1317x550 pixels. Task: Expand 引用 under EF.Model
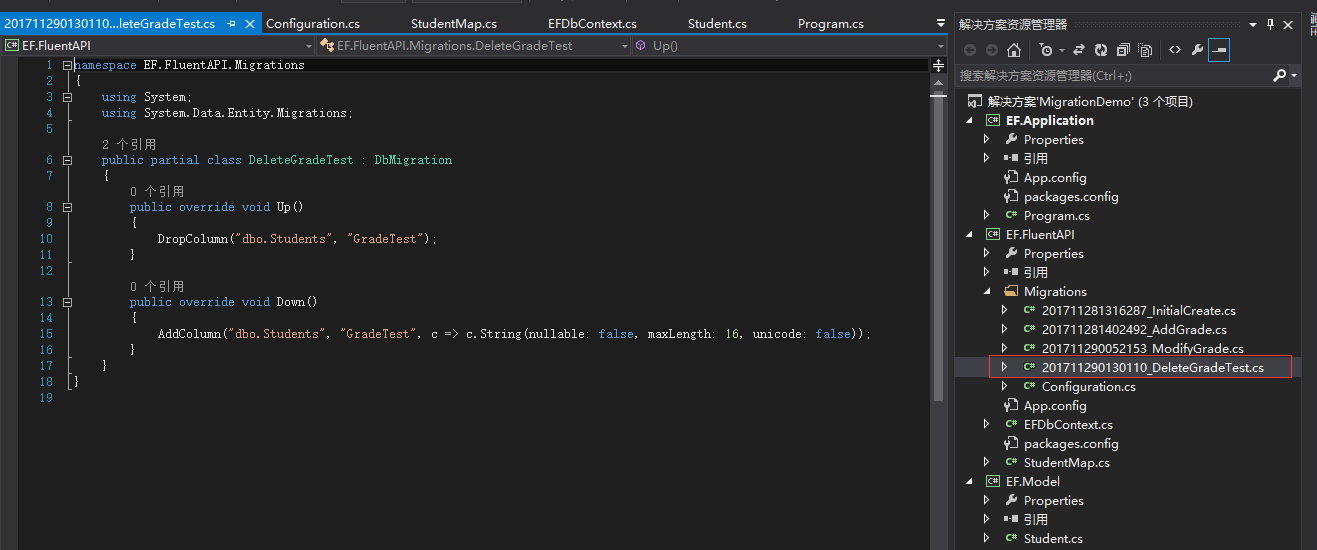point(986,520)
